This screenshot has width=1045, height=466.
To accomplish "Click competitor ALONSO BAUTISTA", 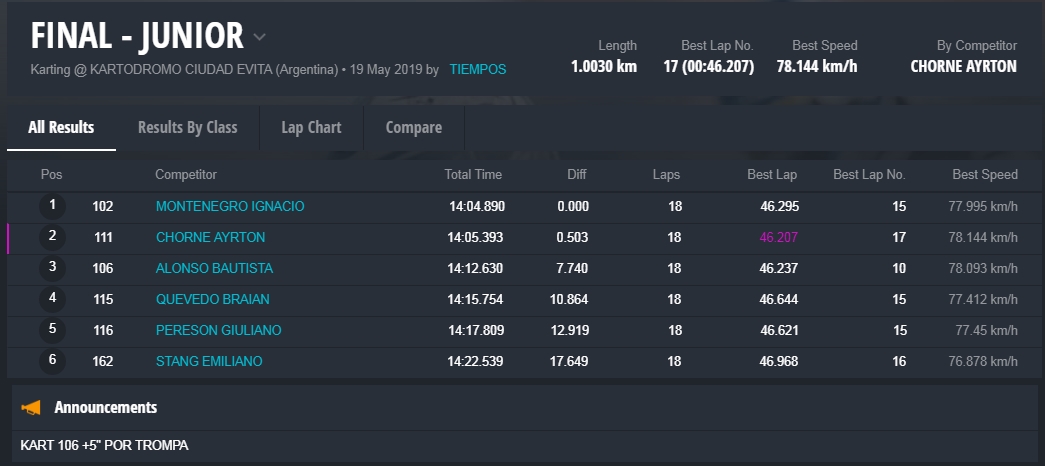I will click(x=214, y=268).
